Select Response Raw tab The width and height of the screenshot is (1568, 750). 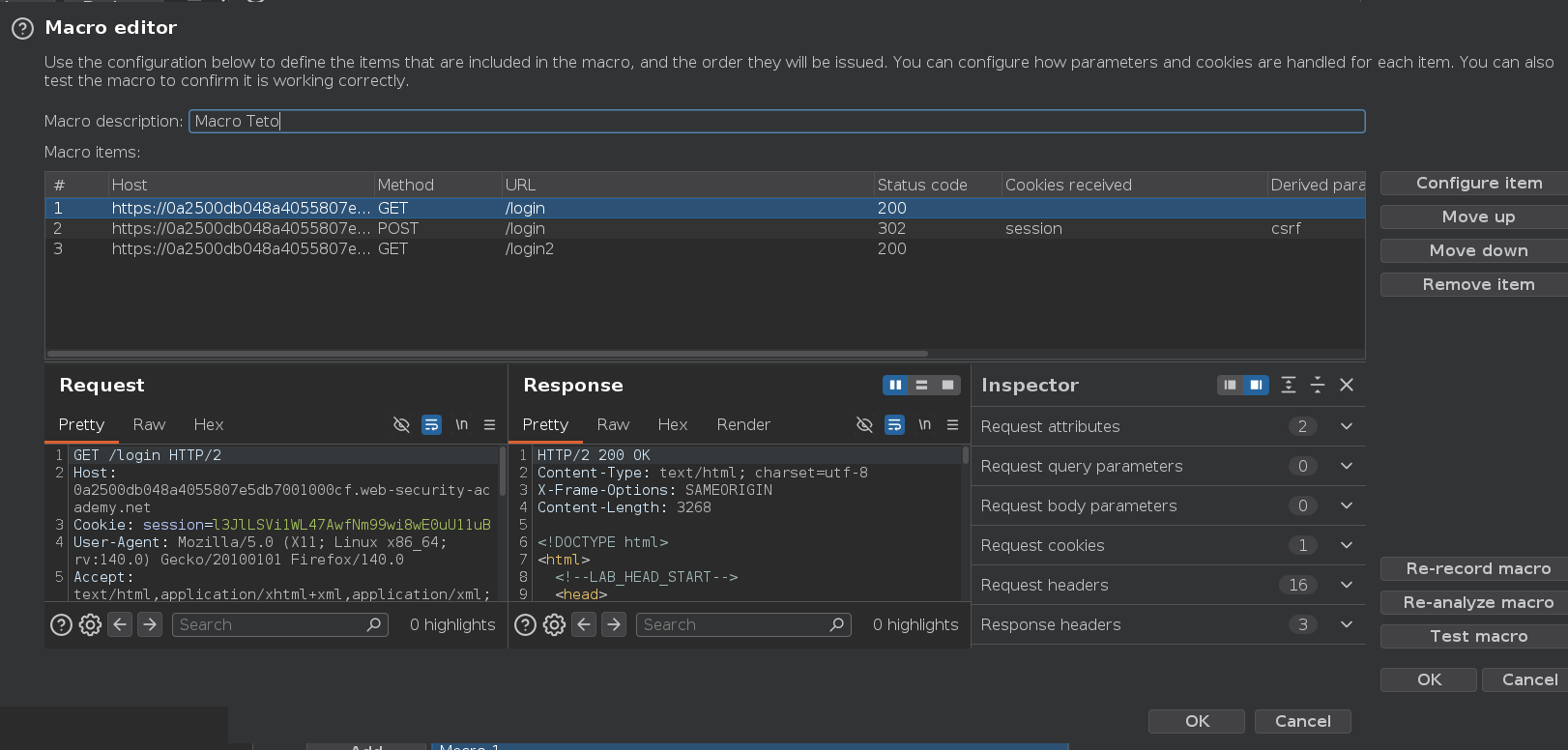tap(613, 424)
